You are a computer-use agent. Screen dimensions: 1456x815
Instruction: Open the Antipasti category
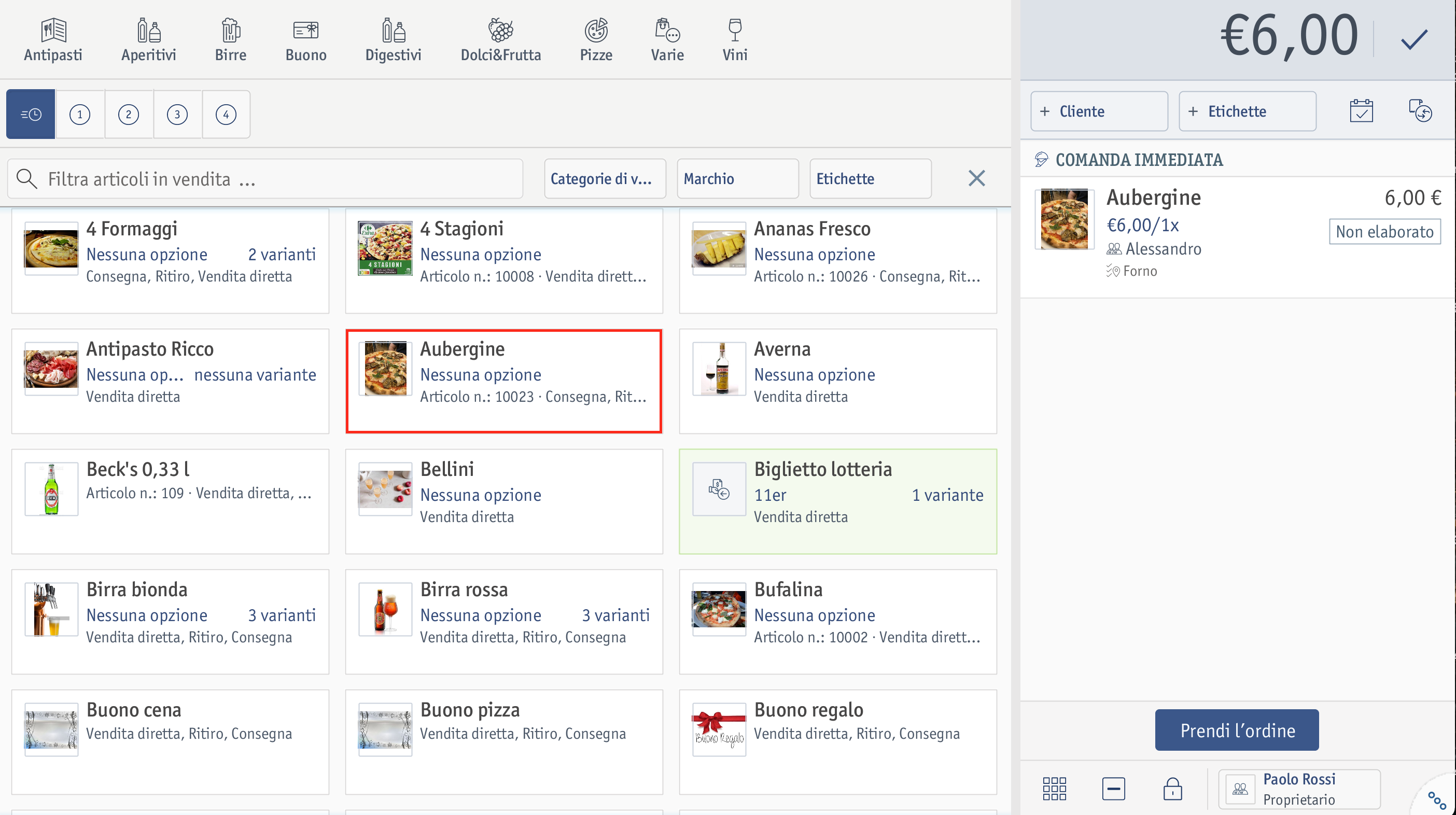pyautogui.click(x=53, y=39)
